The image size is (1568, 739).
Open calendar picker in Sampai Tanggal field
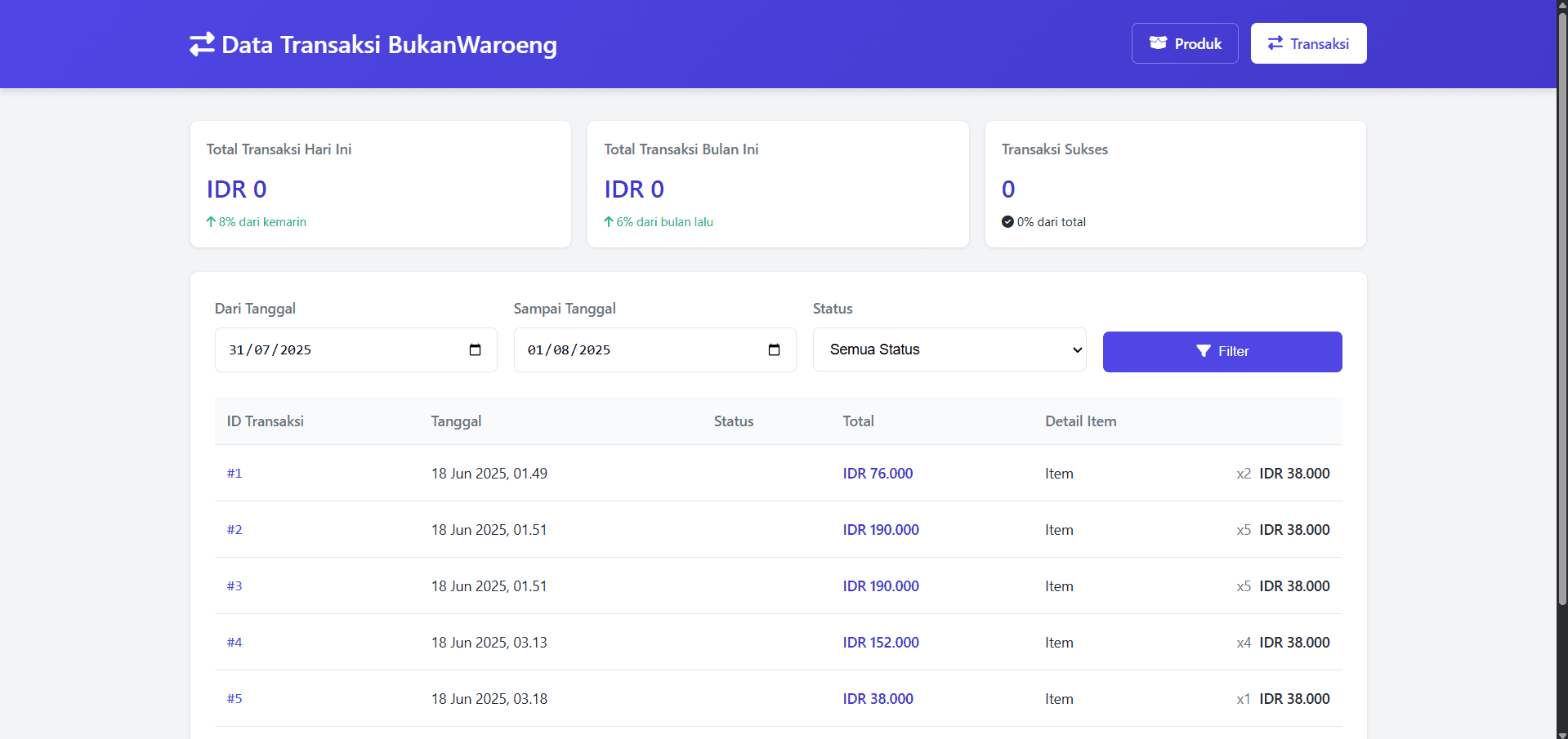click(774, 349)
